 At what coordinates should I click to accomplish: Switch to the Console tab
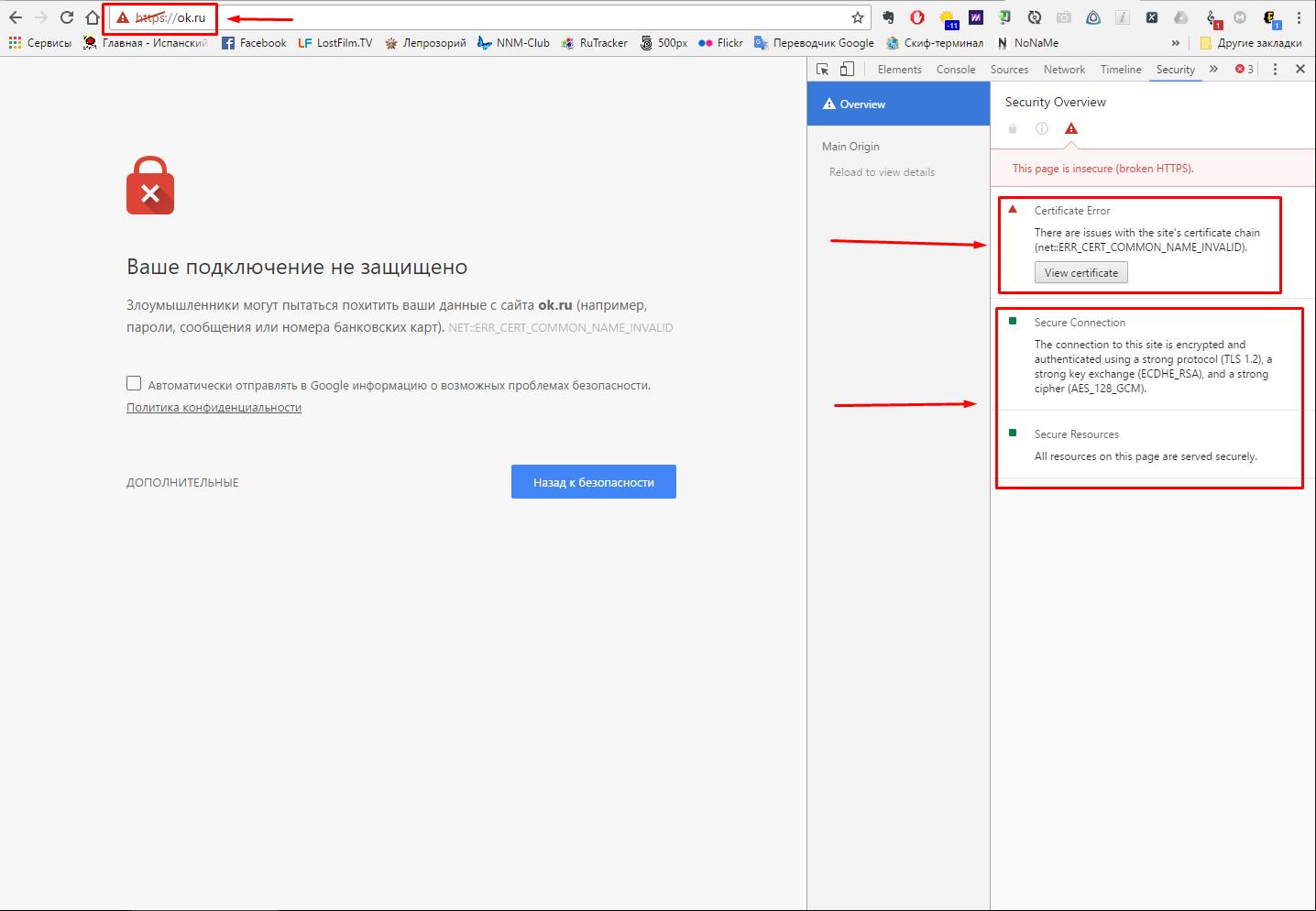tap(956, 70)
